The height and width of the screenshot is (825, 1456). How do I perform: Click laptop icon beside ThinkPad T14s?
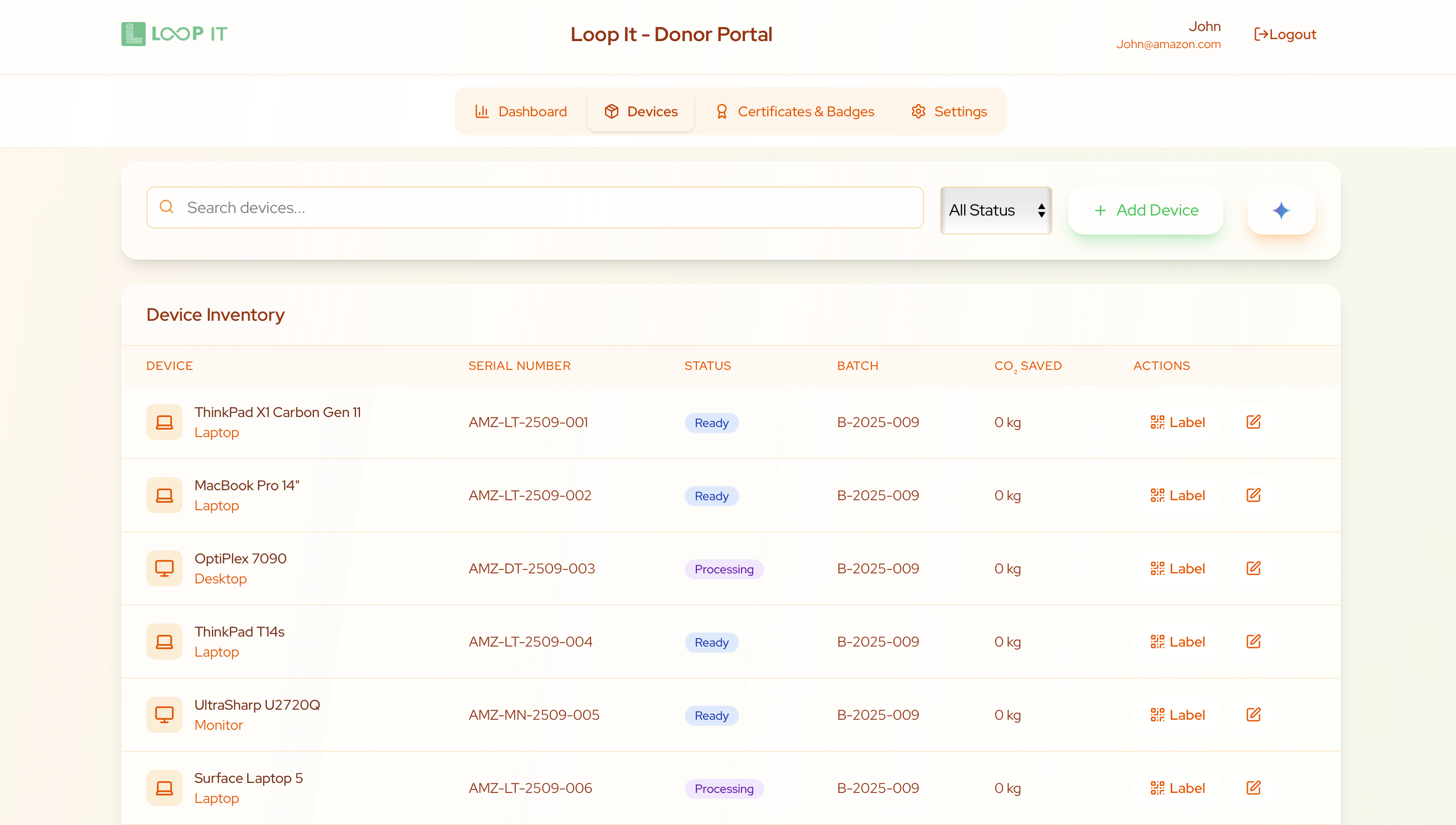tap(164, 642)
